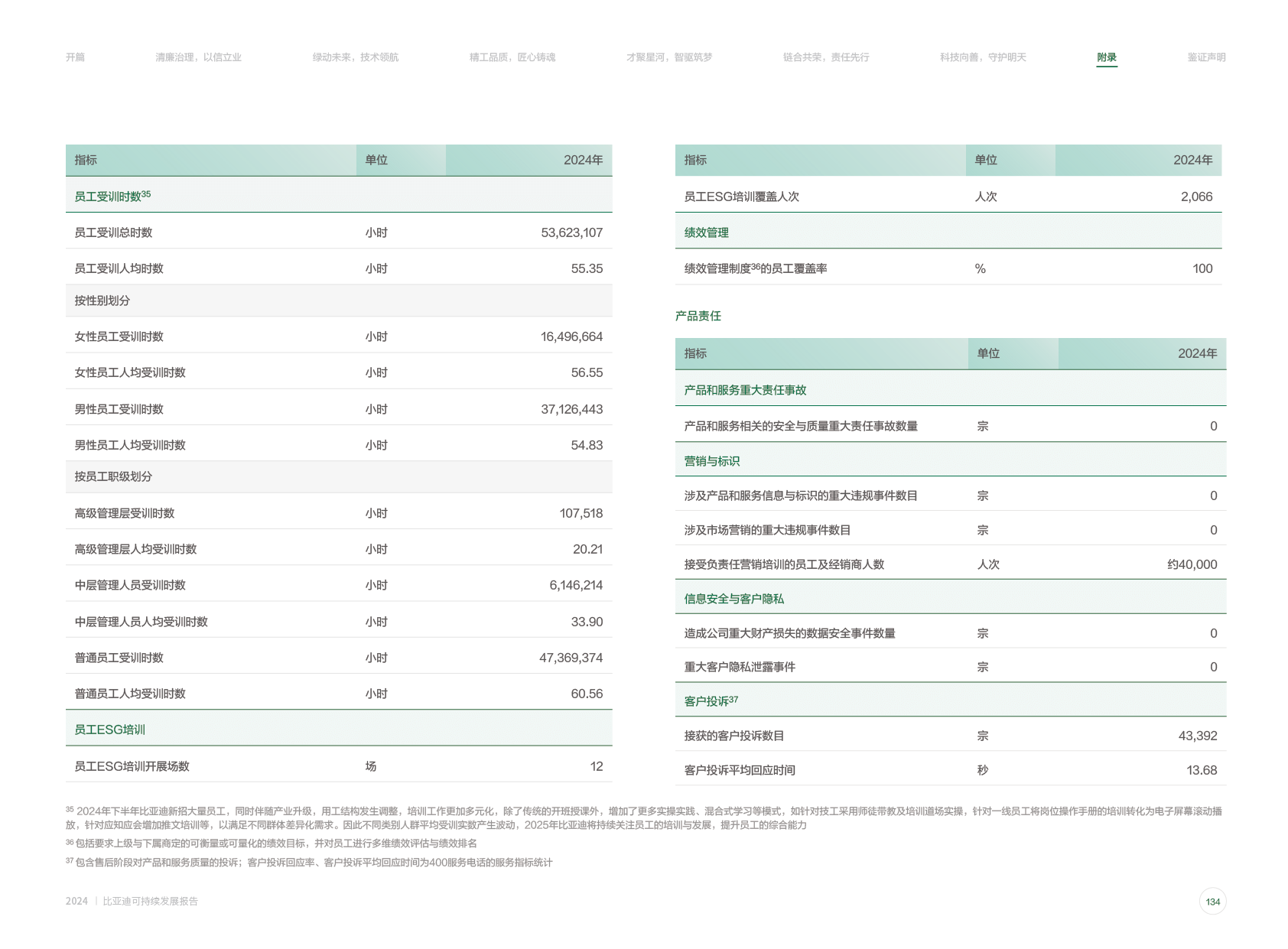This screenshot has height=949, width=1288.
Task: Jump to the 科技向善，守护明天 tab
Action: coord(983,57)
